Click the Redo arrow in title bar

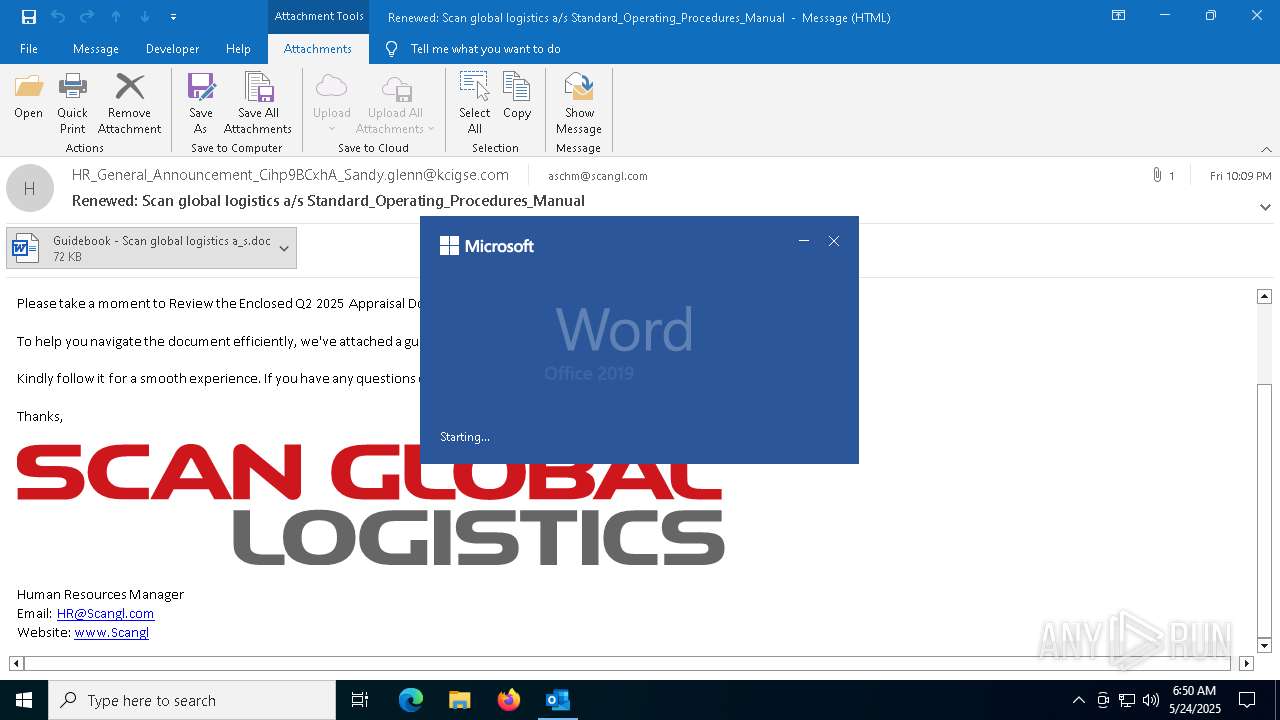pyautogui.click(x=87, y=17)
